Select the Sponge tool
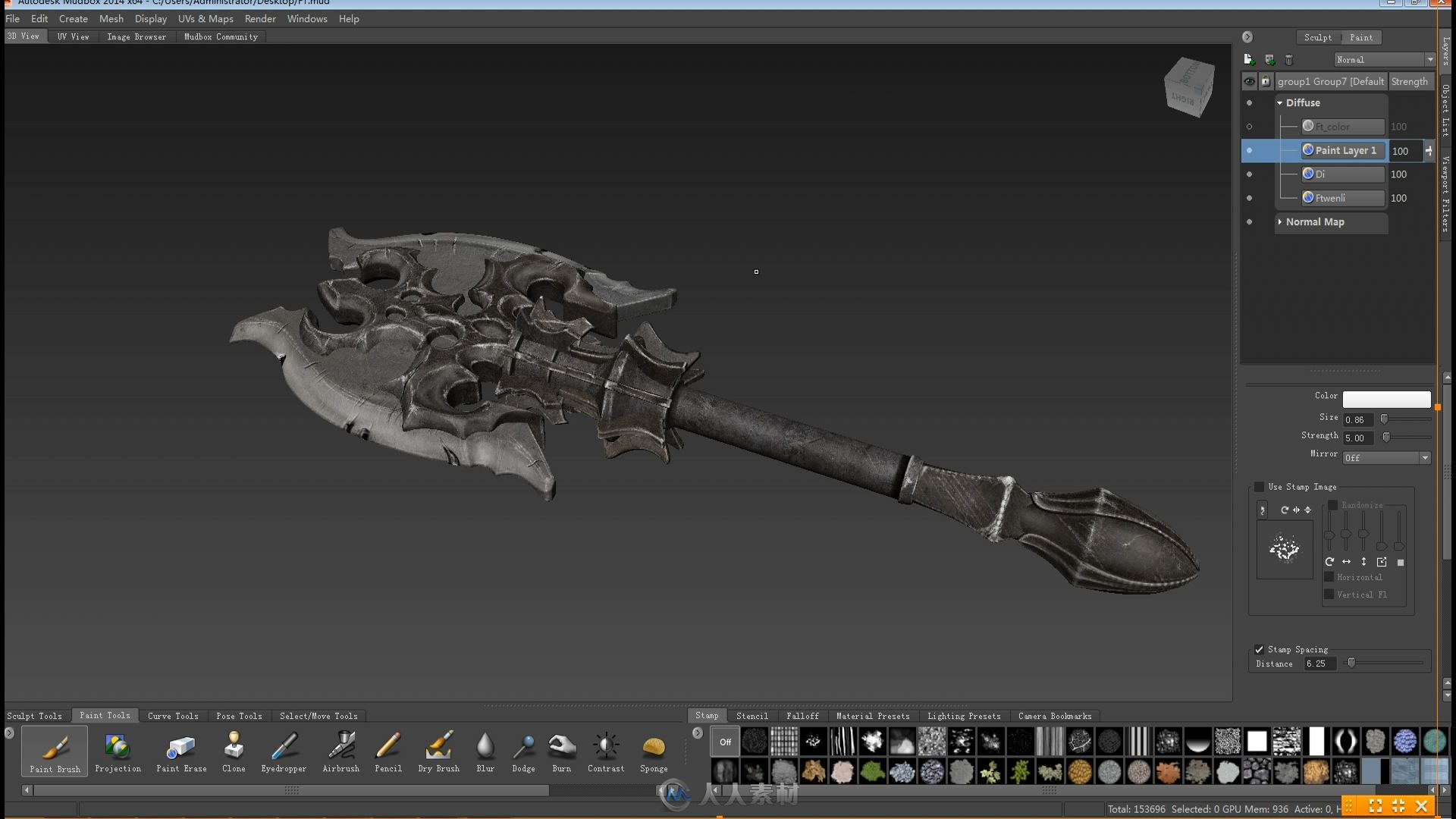This screenshot has width=1456, height=819. coord(654,751)
